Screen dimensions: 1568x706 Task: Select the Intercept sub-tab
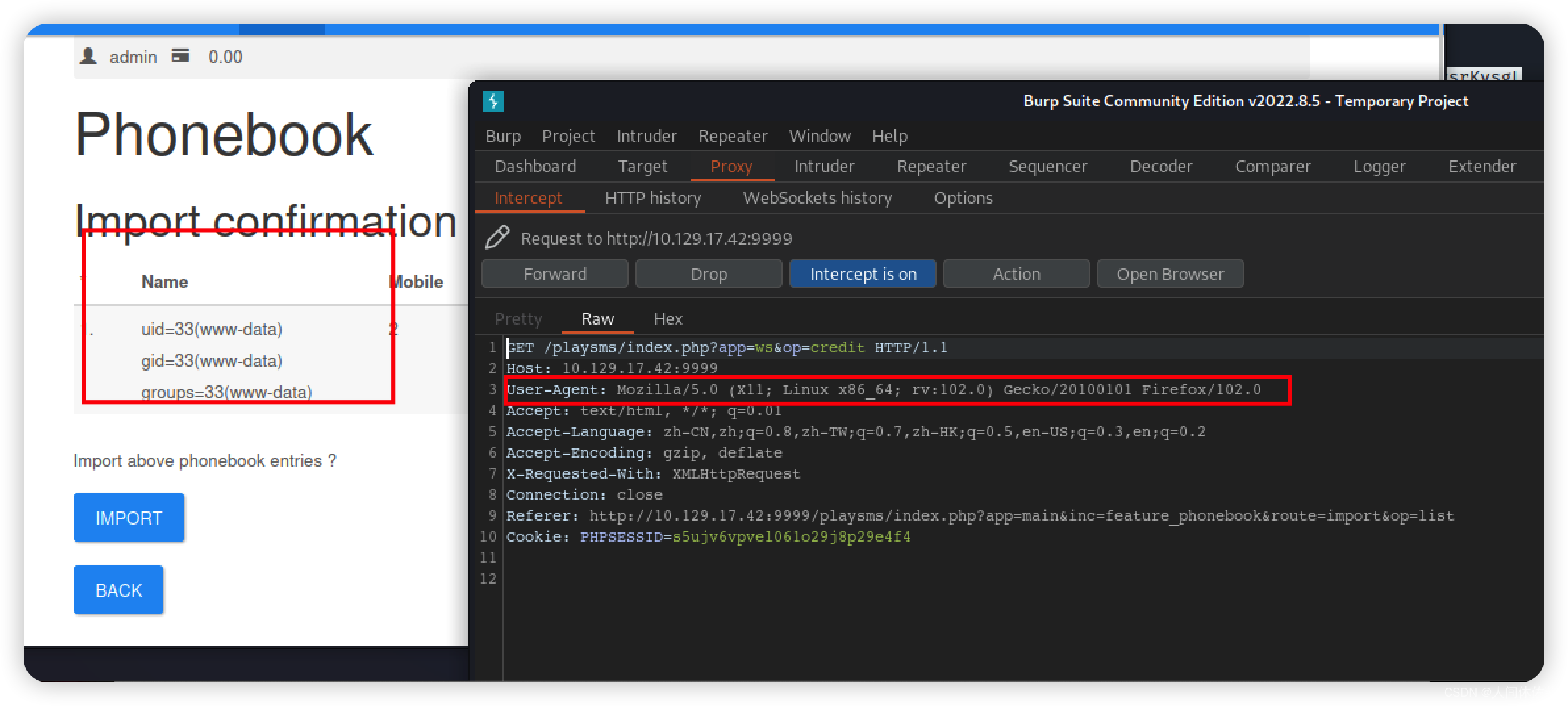[528, 198]
